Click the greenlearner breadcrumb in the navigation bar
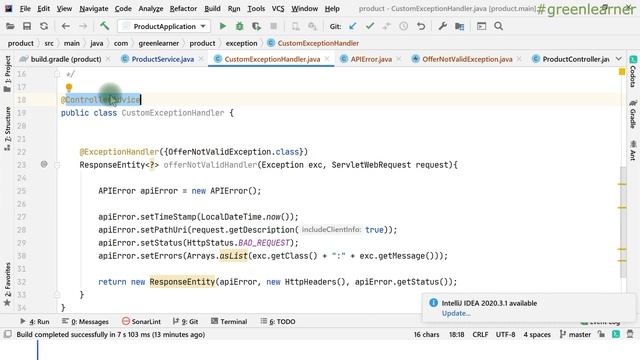 [158, 43]
